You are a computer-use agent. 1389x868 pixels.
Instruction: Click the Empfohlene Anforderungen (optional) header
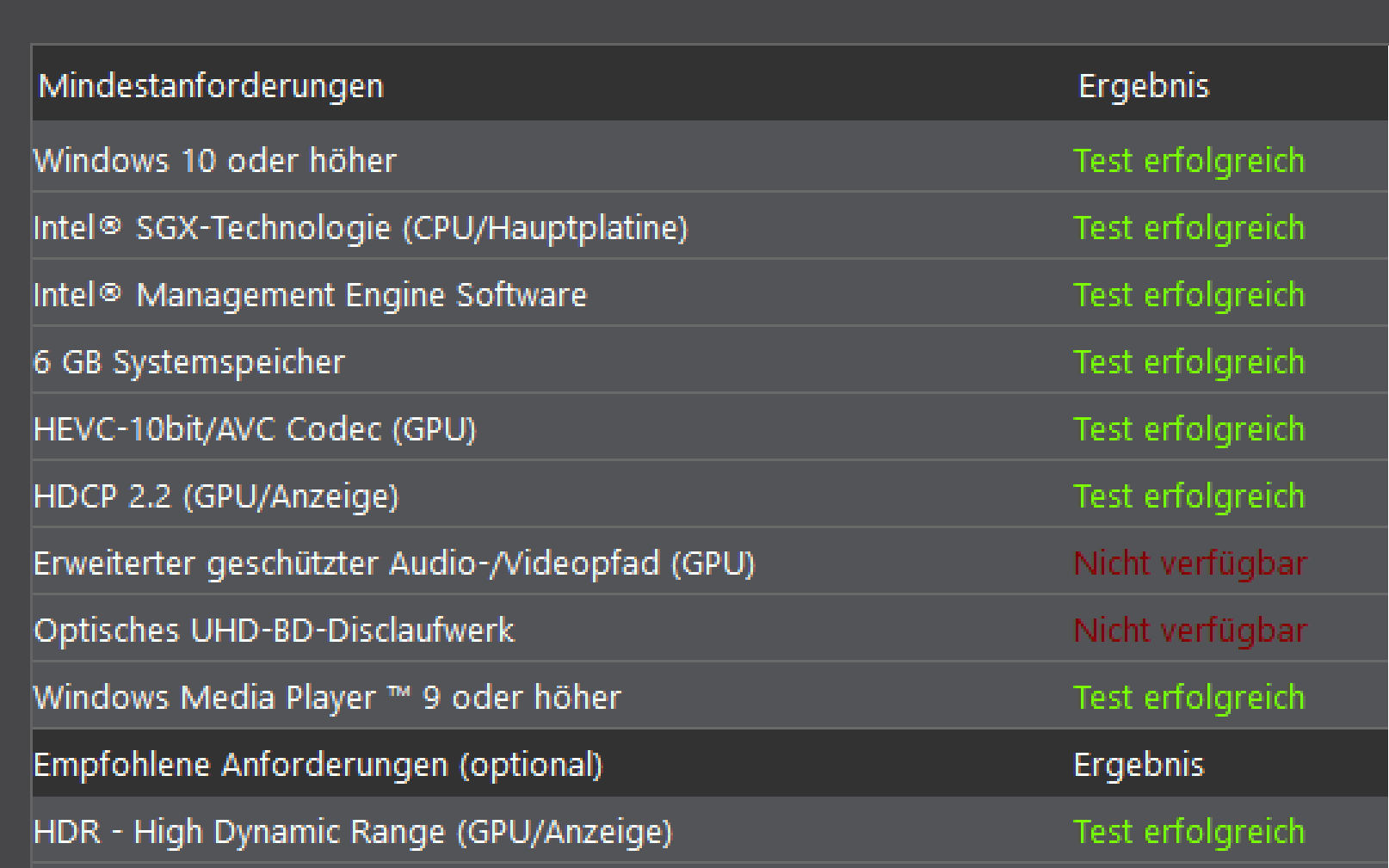click(318, 765)
